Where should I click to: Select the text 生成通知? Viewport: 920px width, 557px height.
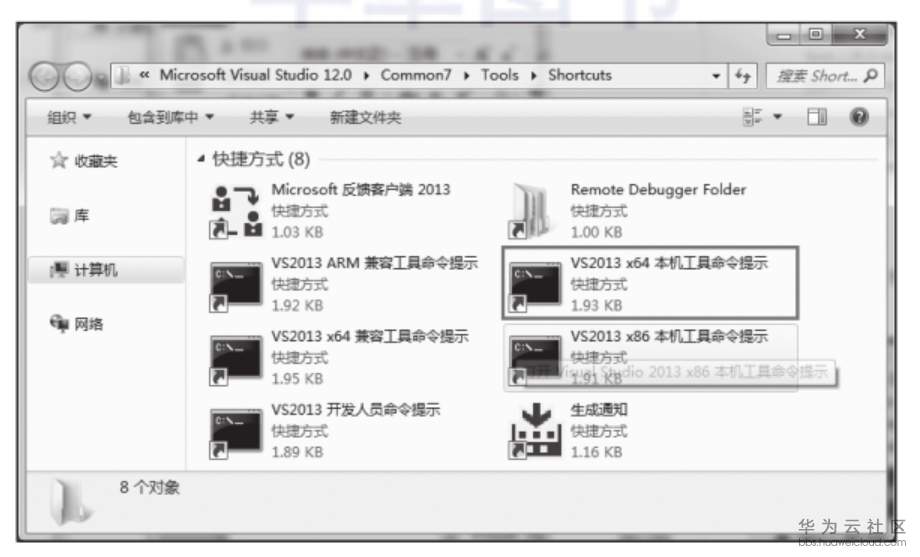coord(598,410)
